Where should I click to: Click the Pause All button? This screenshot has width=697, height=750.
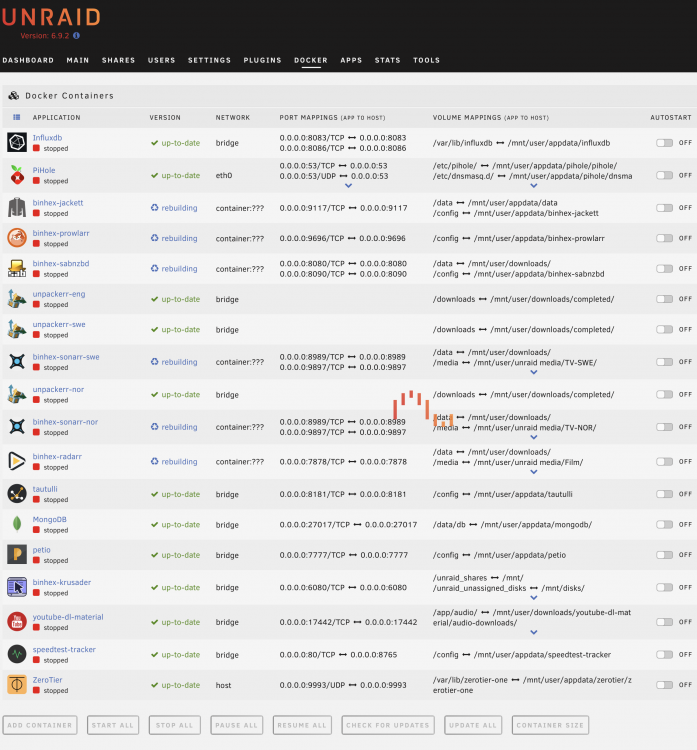click(236, 725)
